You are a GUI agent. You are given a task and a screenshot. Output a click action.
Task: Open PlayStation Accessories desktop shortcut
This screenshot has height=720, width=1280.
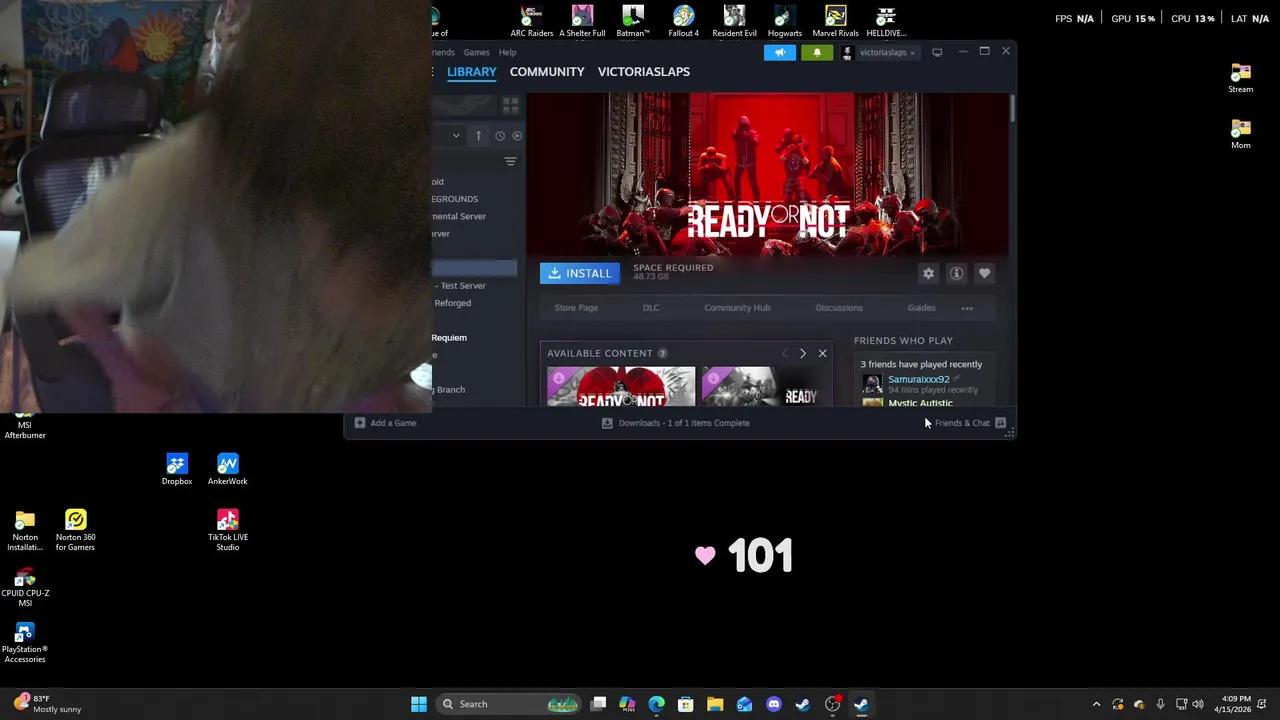tap(25, 643)
